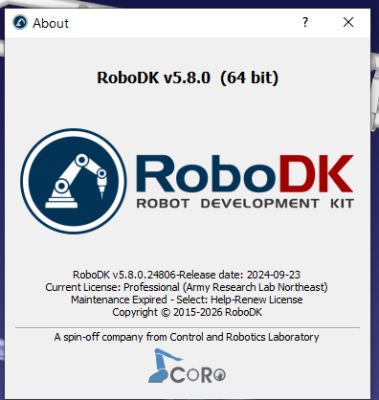Screen dimensions: 379x400
Task: Click the large RoboDK wordmark
Action: click(x=245, y=174)
